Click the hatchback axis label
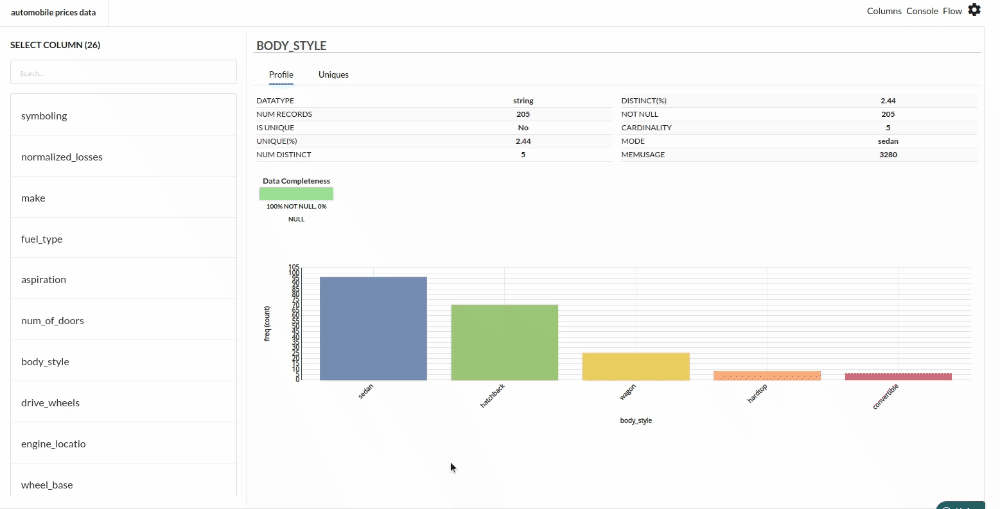This screenshot has height=509, width=1000. pos(492,395)
